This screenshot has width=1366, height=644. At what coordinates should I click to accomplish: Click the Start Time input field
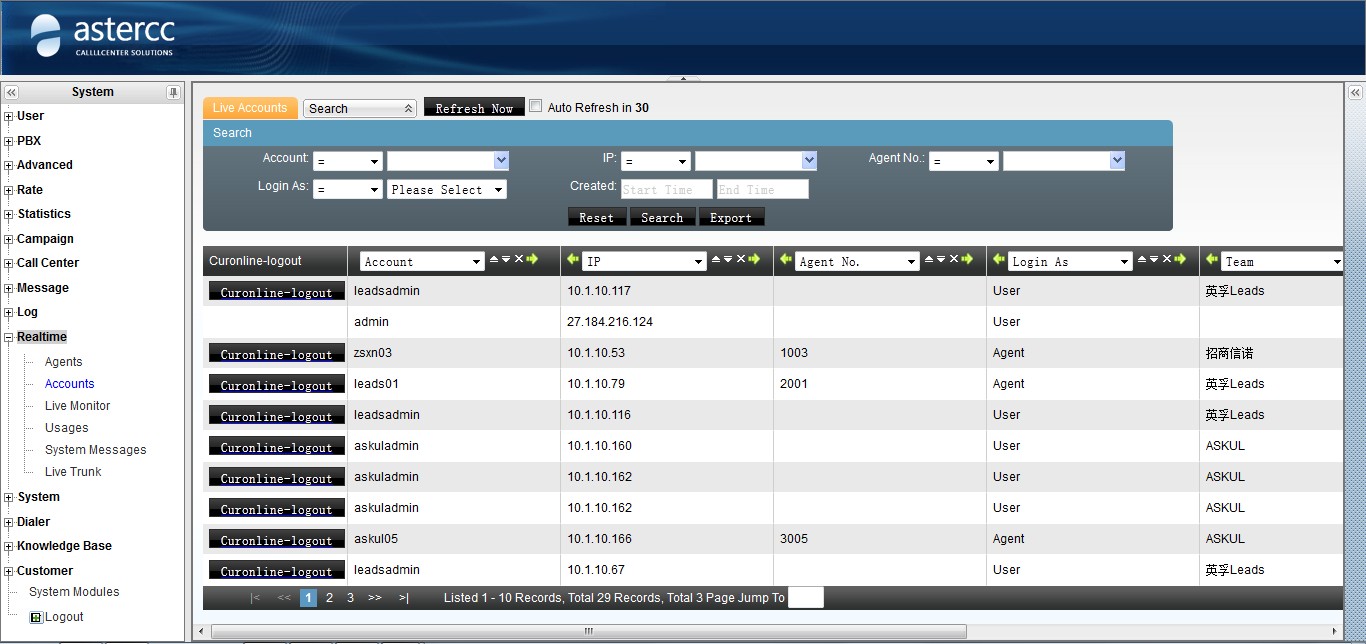(666, 190)
